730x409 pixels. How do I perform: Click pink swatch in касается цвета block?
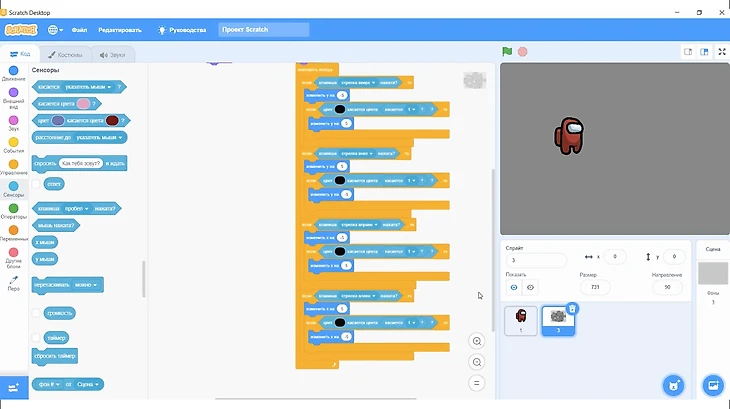click(83, 104)
